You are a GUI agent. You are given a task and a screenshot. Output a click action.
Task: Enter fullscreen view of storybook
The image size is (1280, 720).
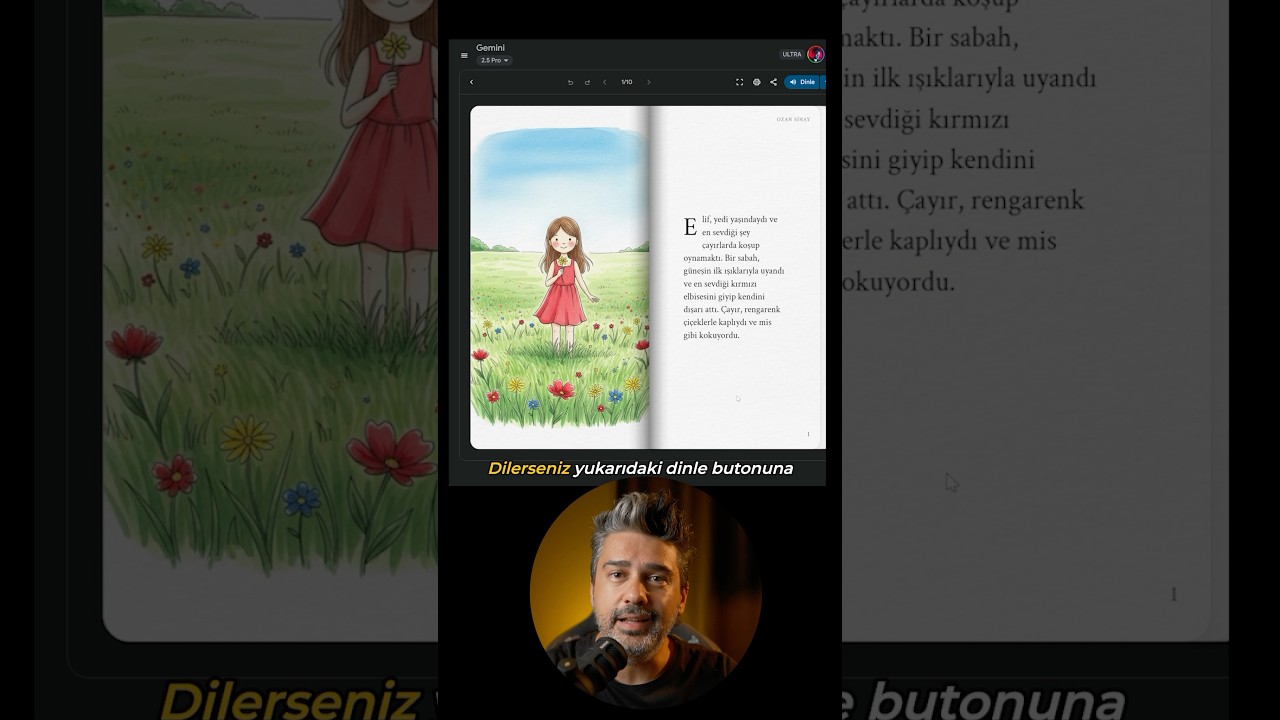[739, 82]
